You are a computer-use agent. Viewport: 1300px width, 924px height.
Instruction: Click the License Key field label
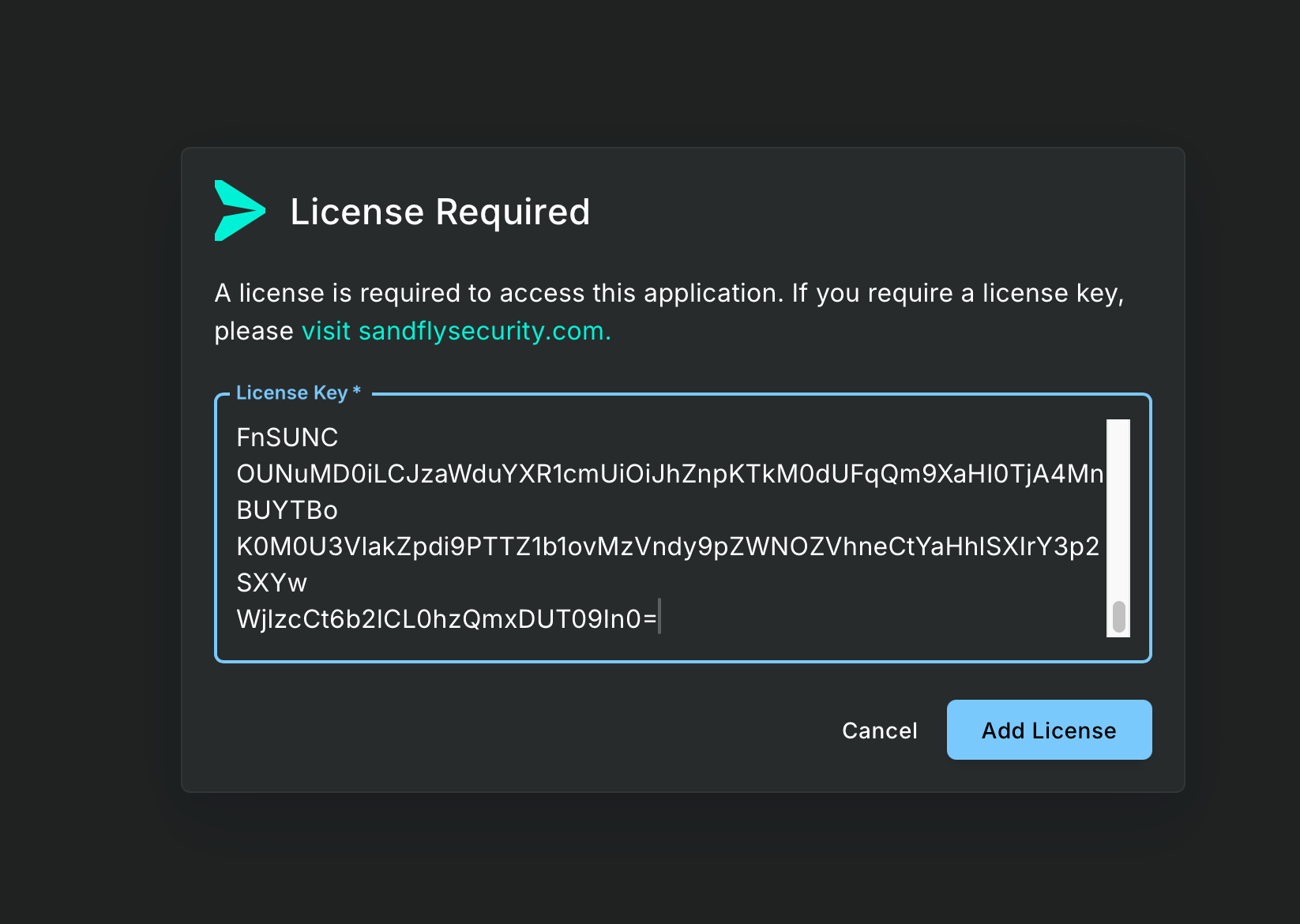291,393
